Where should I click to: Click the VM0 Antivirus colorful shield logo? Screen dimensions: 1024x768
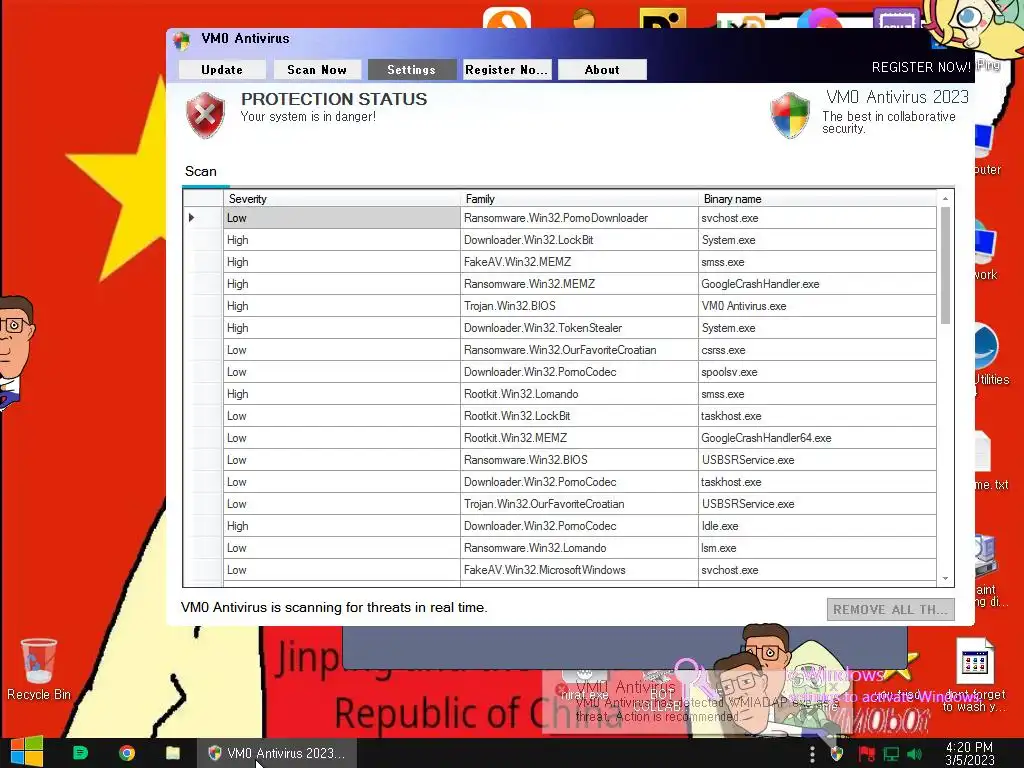[790, 115]
